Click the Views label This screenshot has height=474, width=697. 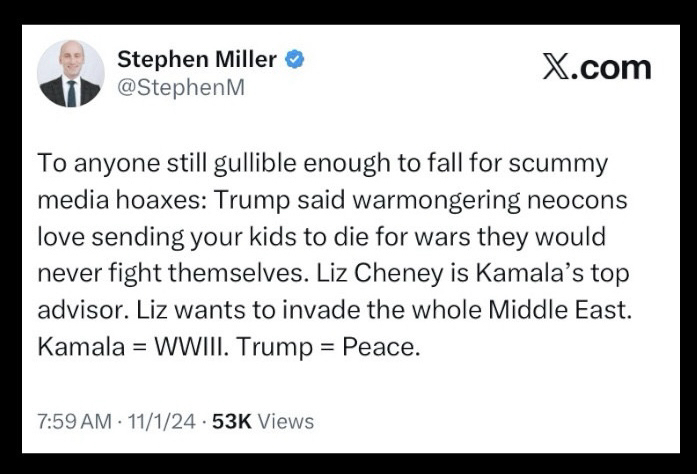[286, 421]
